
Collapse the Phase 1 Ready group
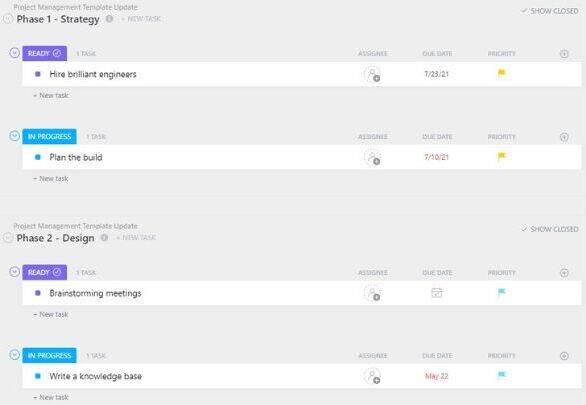[14, 53]
